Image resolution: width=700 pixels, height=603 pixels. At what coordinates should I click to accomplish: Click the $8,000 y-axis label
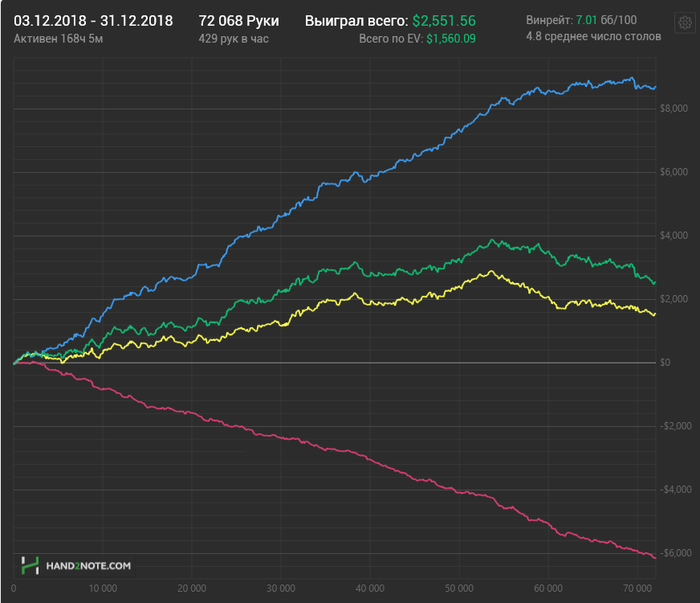pyautogui.click(x=674, y=108)
